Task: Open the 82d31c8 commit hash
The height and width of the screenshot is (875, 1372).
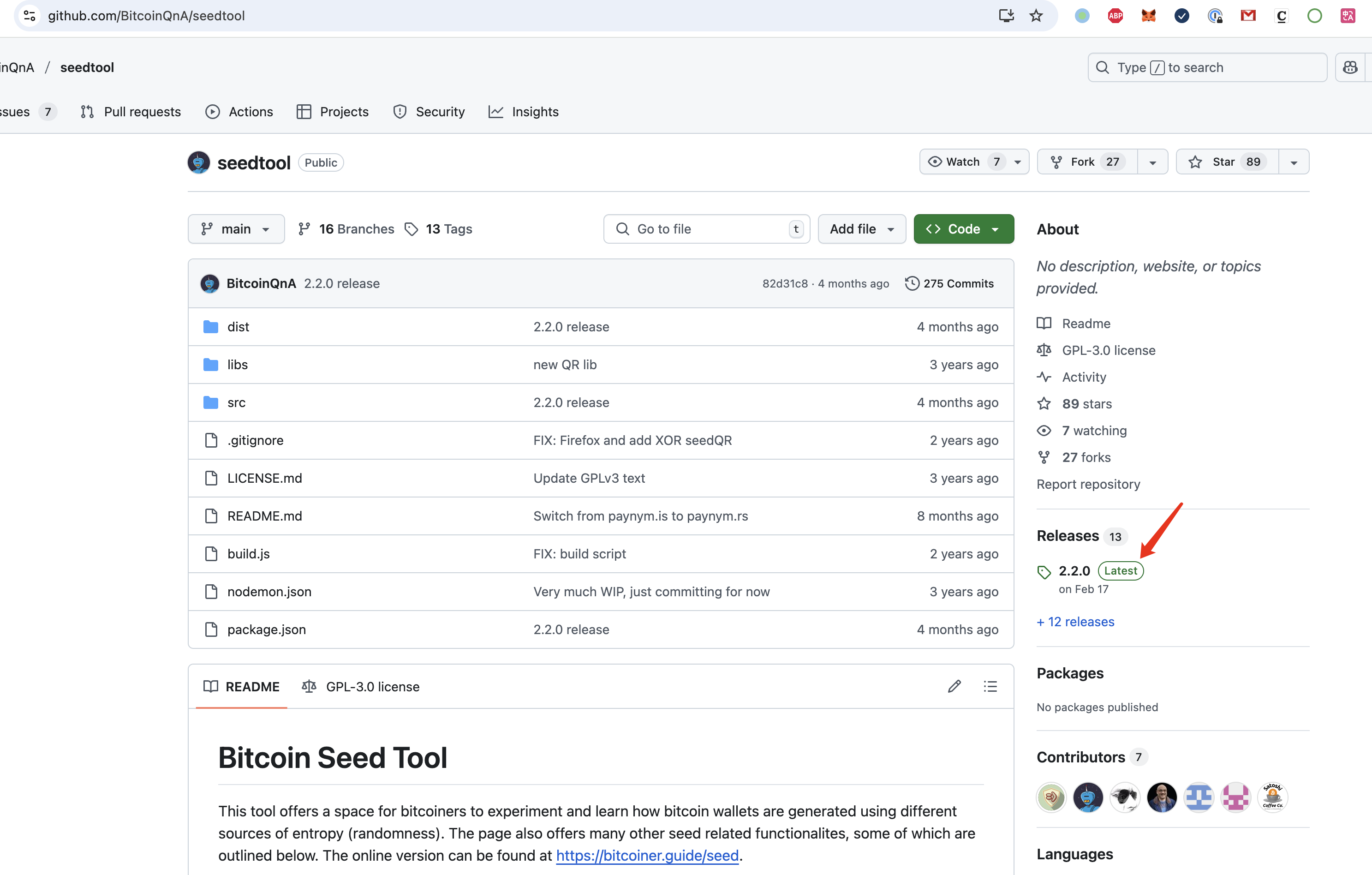Action: pos(785,283)
